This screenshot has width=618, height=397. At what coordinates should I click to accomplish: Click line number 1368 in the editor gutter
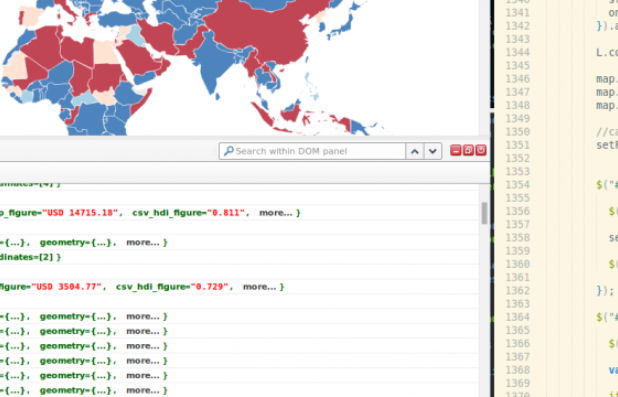pyautogui.click(x=517, y=369)
